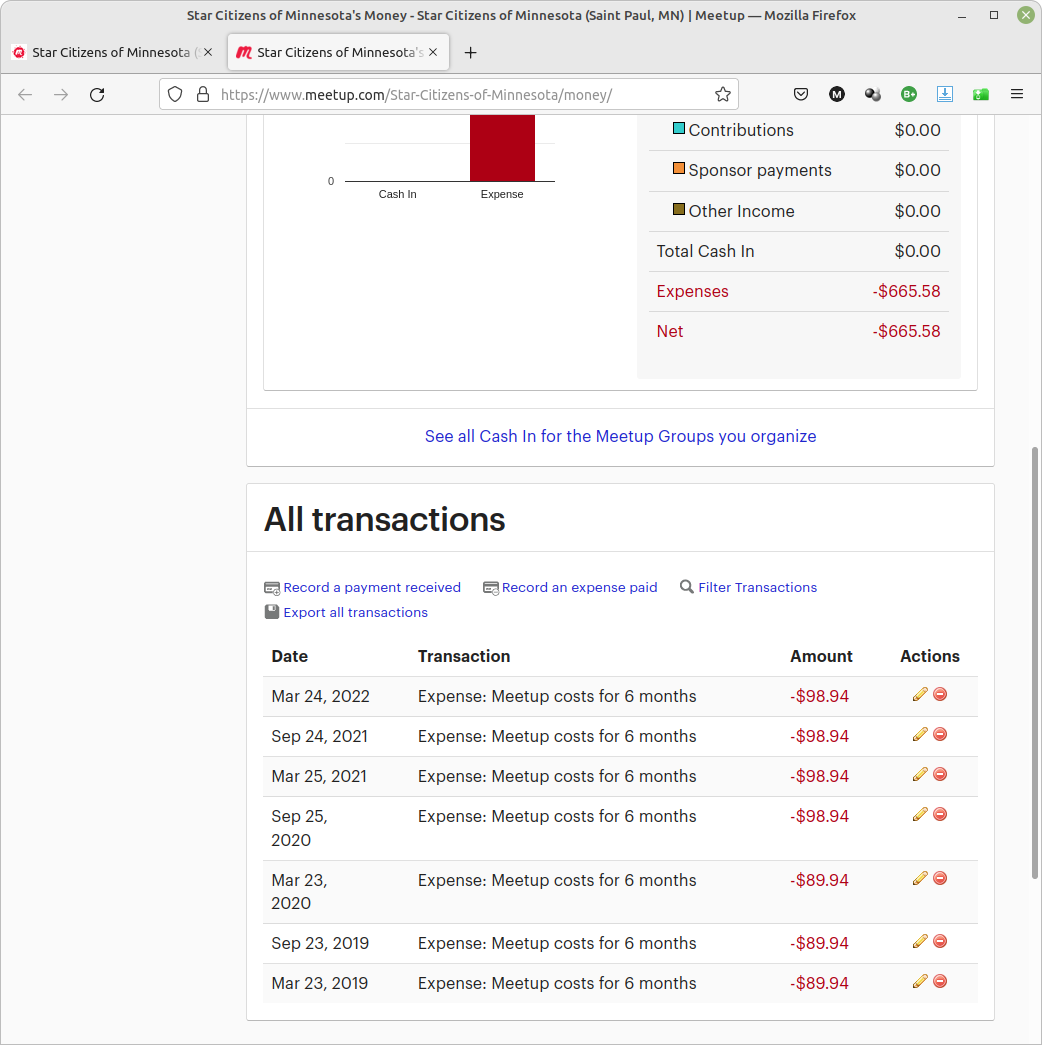The image size is (1042, 1045).
Task: Edit the Mar 24, 2022 transaction pencil icon
Action: (920, 694)
